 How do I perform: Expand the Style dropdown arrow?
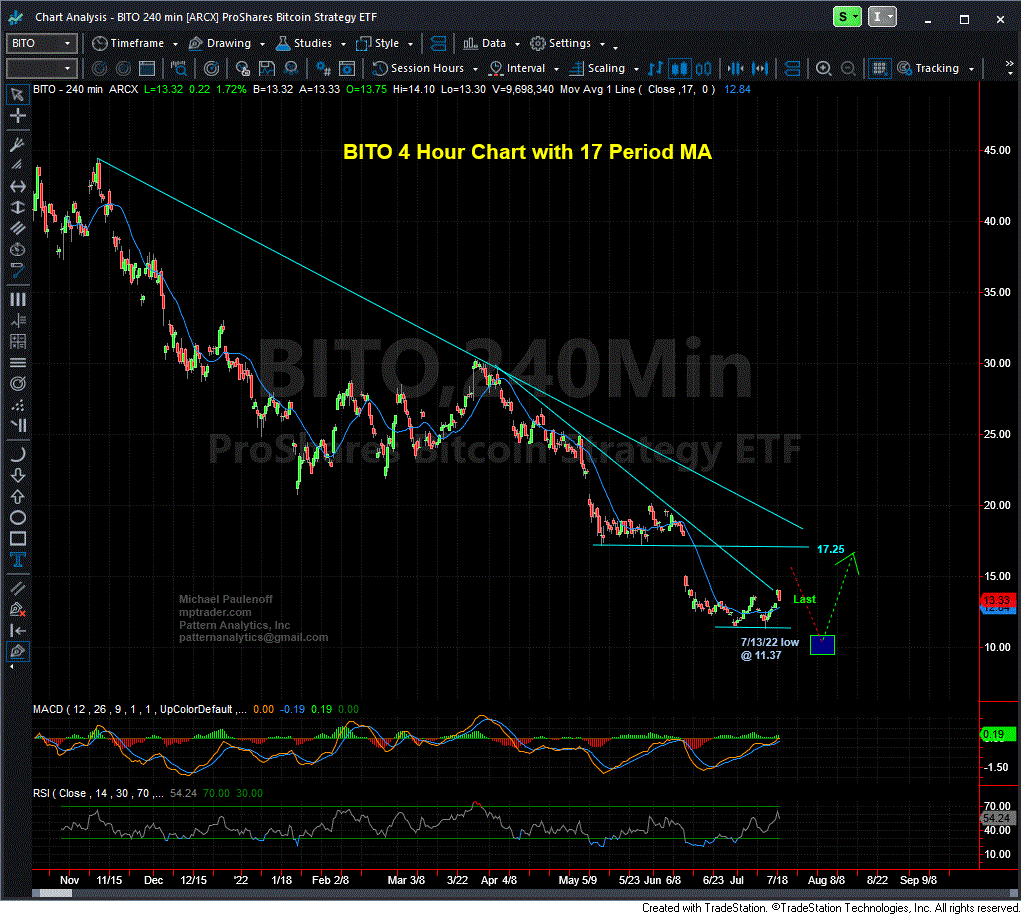(410, 44)
